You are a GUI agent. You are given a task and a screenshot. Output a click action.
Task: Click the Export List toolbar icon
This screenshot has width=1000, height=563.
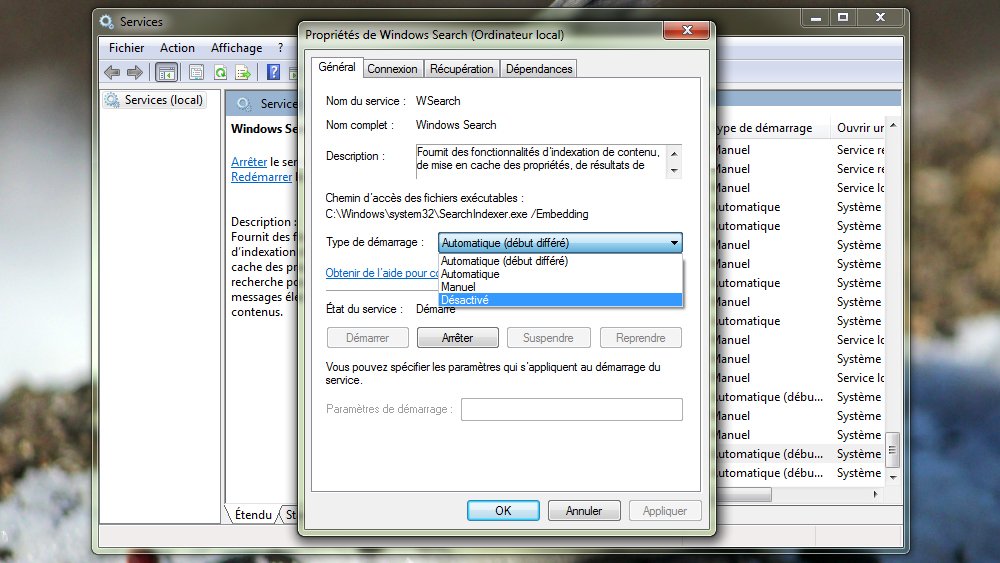pos(243,73)
